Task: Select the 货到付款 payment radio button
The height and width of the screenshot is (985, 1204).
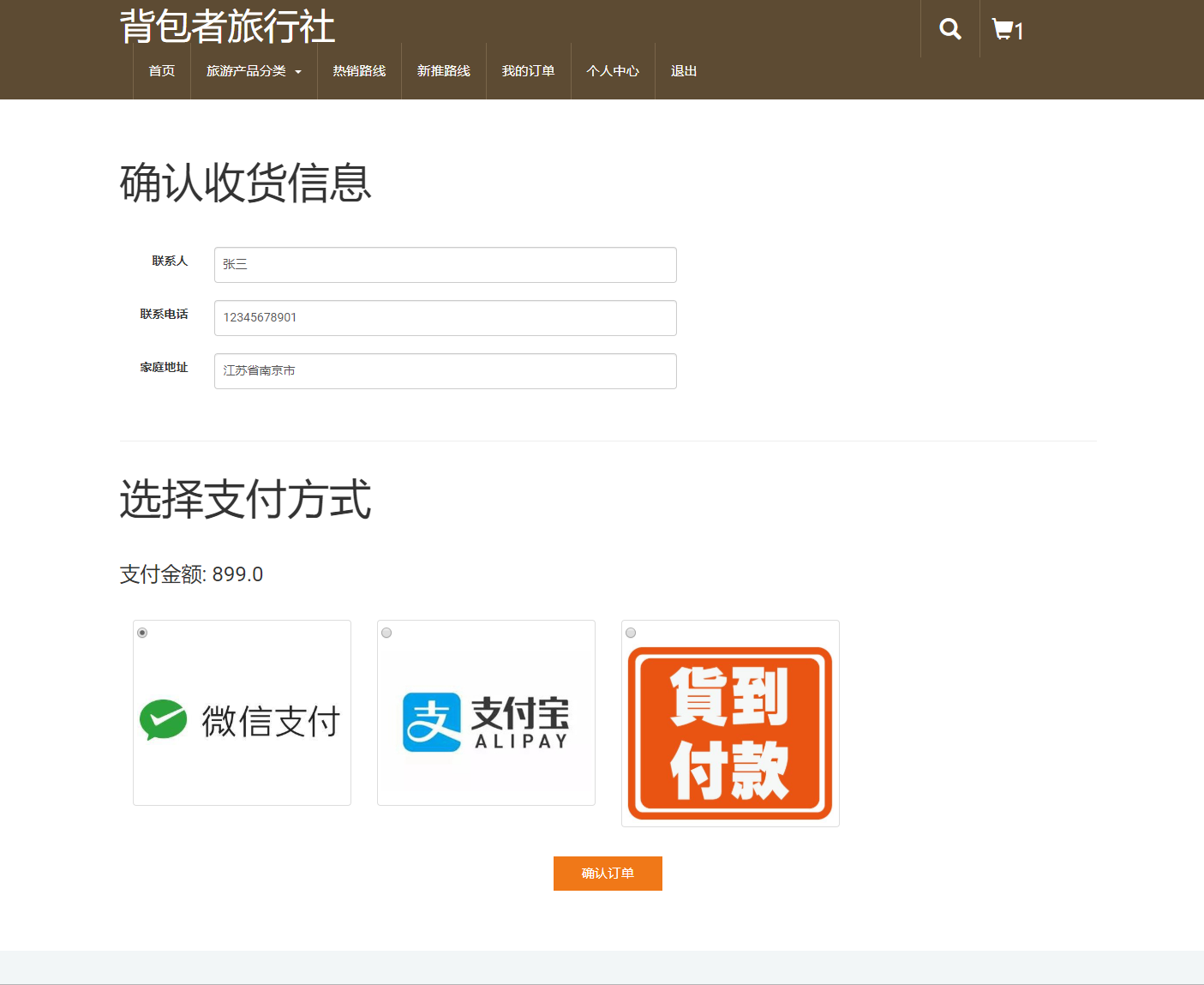Action: (x=631, y=633)
